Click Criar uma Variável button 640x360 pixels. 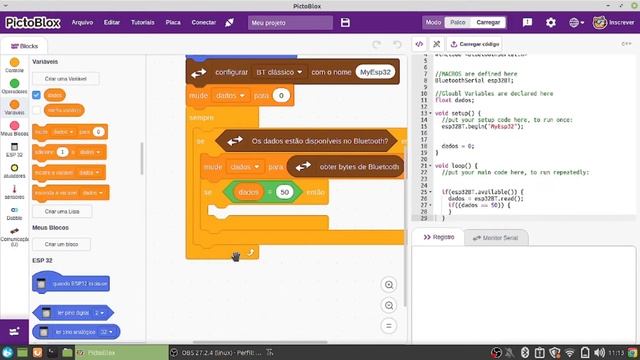click(x=65, y=78)
